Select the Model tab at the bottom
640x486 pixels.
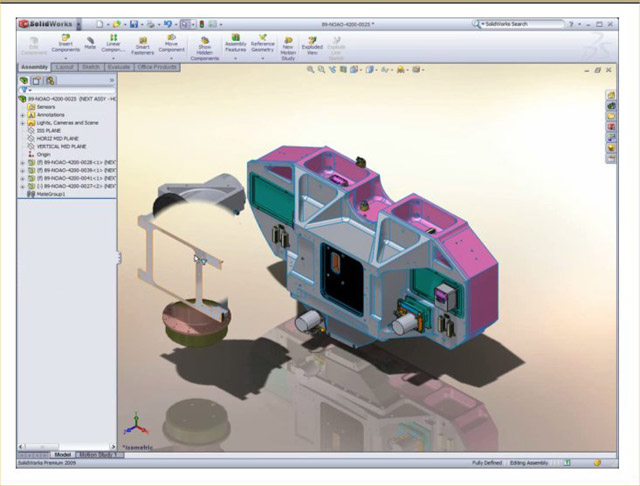click(x=62, y=454)
